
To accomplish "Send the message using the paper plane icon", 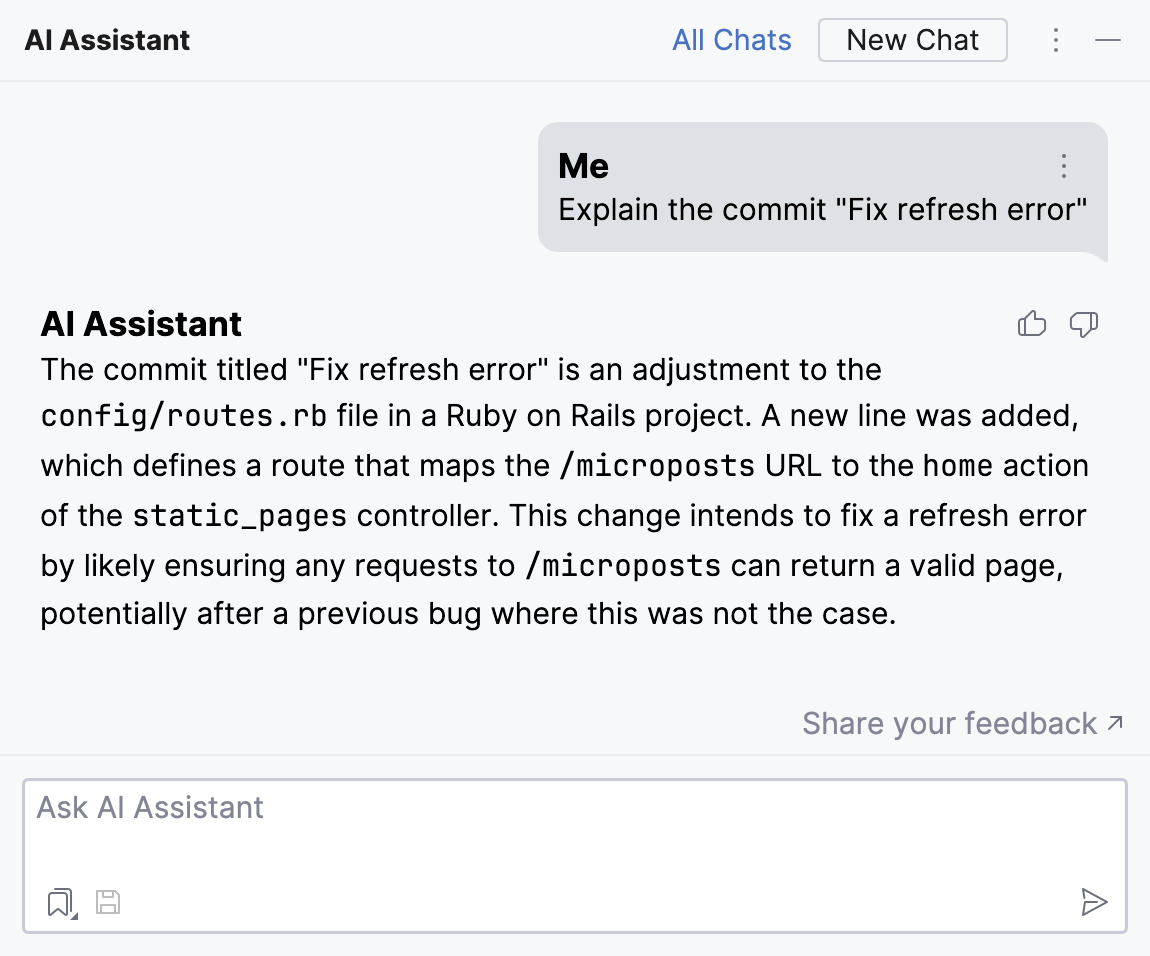I will pyautogui.click(x=1094, y=901).
